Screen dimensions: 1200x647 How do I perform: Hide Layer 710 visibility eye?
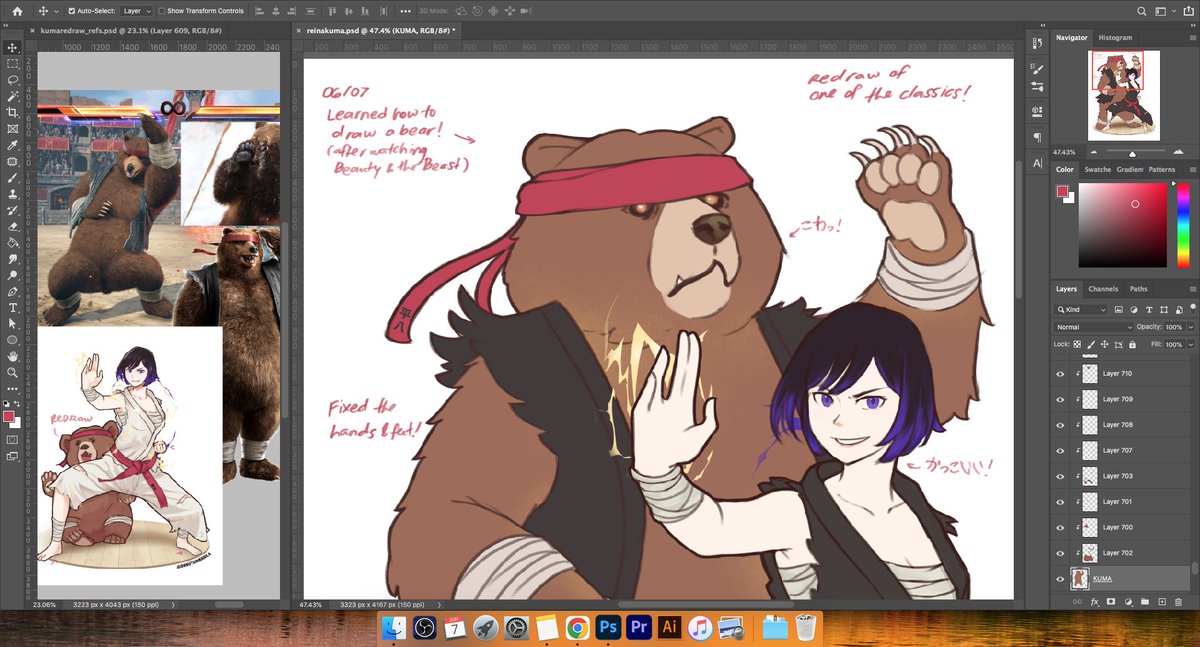coord(1060,373)
